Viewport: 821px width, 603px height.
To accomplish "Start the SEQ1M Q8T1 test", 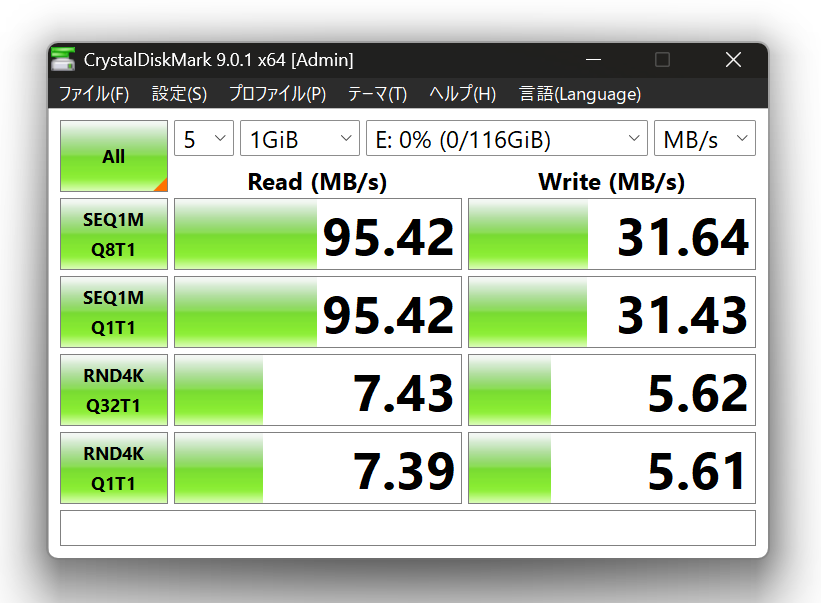I will tap(114, 234).
